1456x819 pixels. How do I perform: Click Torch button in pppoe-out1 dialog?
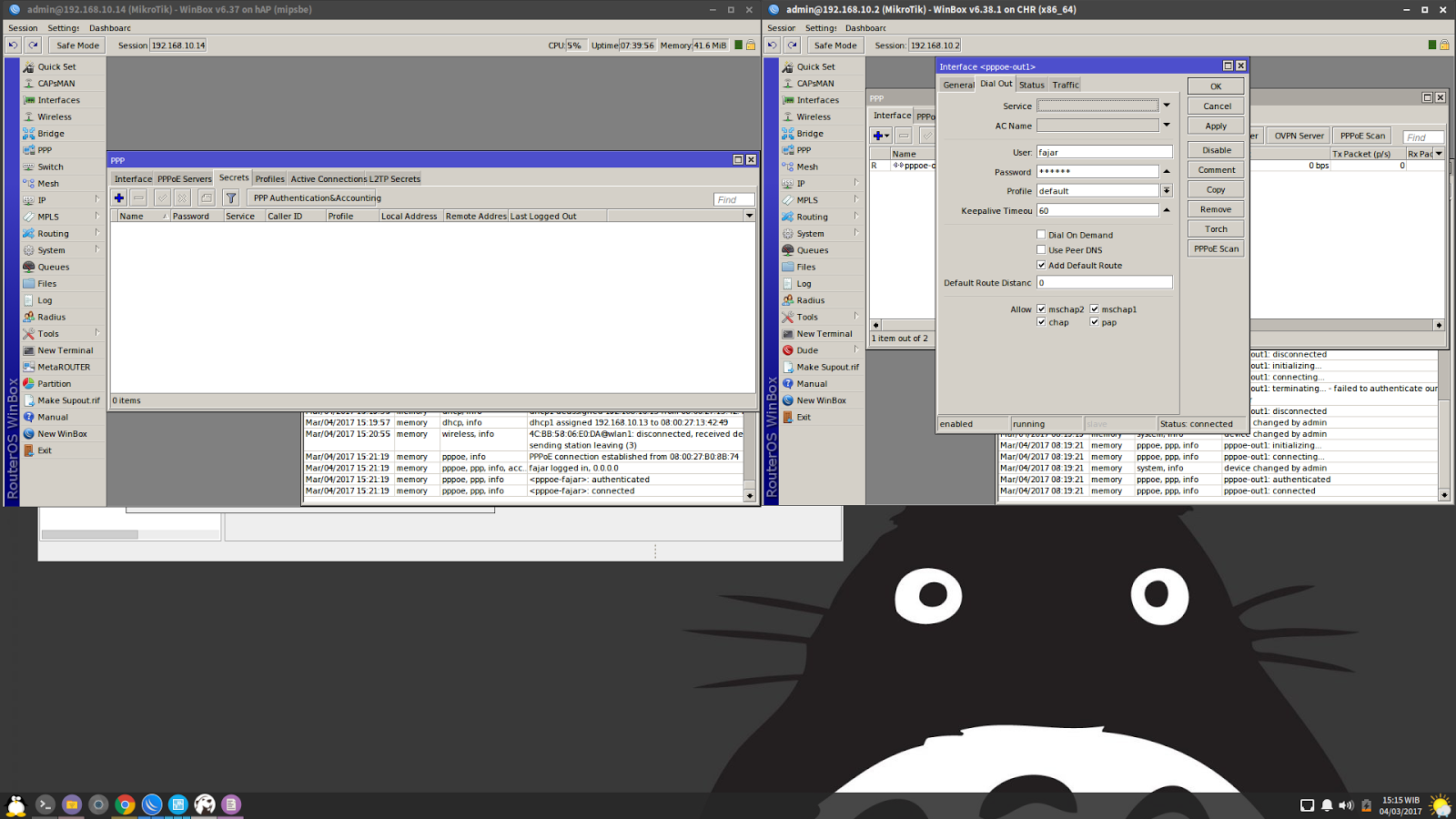(x=1216, y=229)
